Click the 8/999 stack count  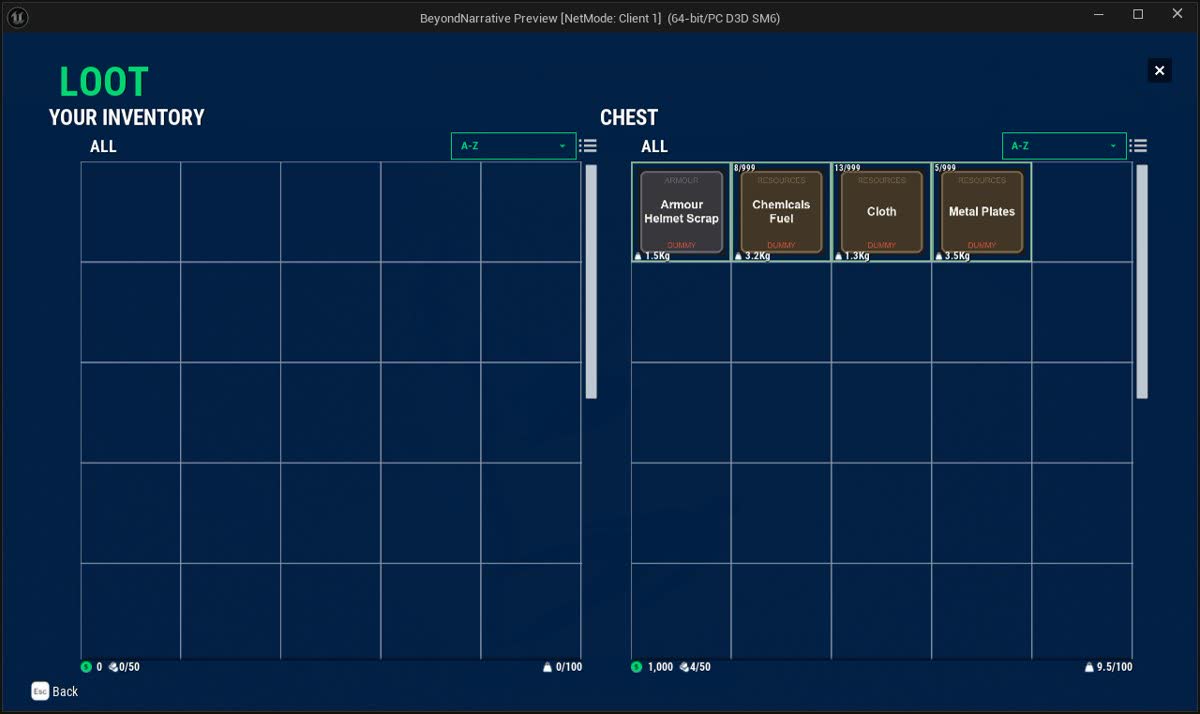click(x=744, y=168)
